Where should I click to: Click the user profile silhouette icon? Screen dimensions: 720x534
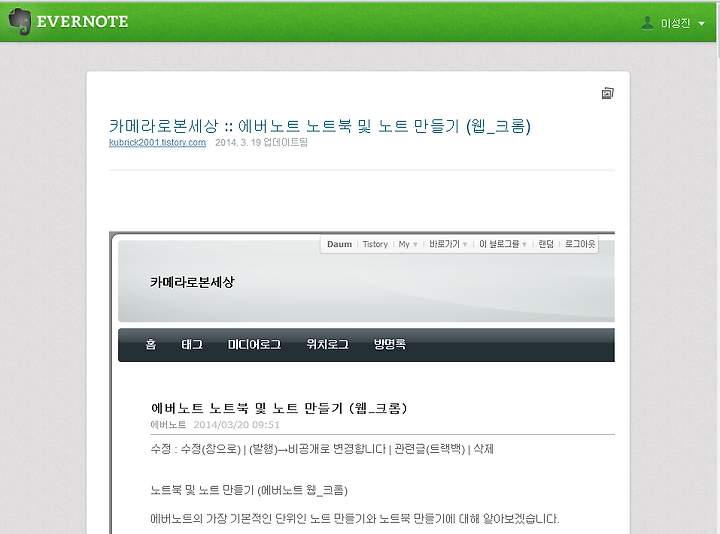pos(647,22)
